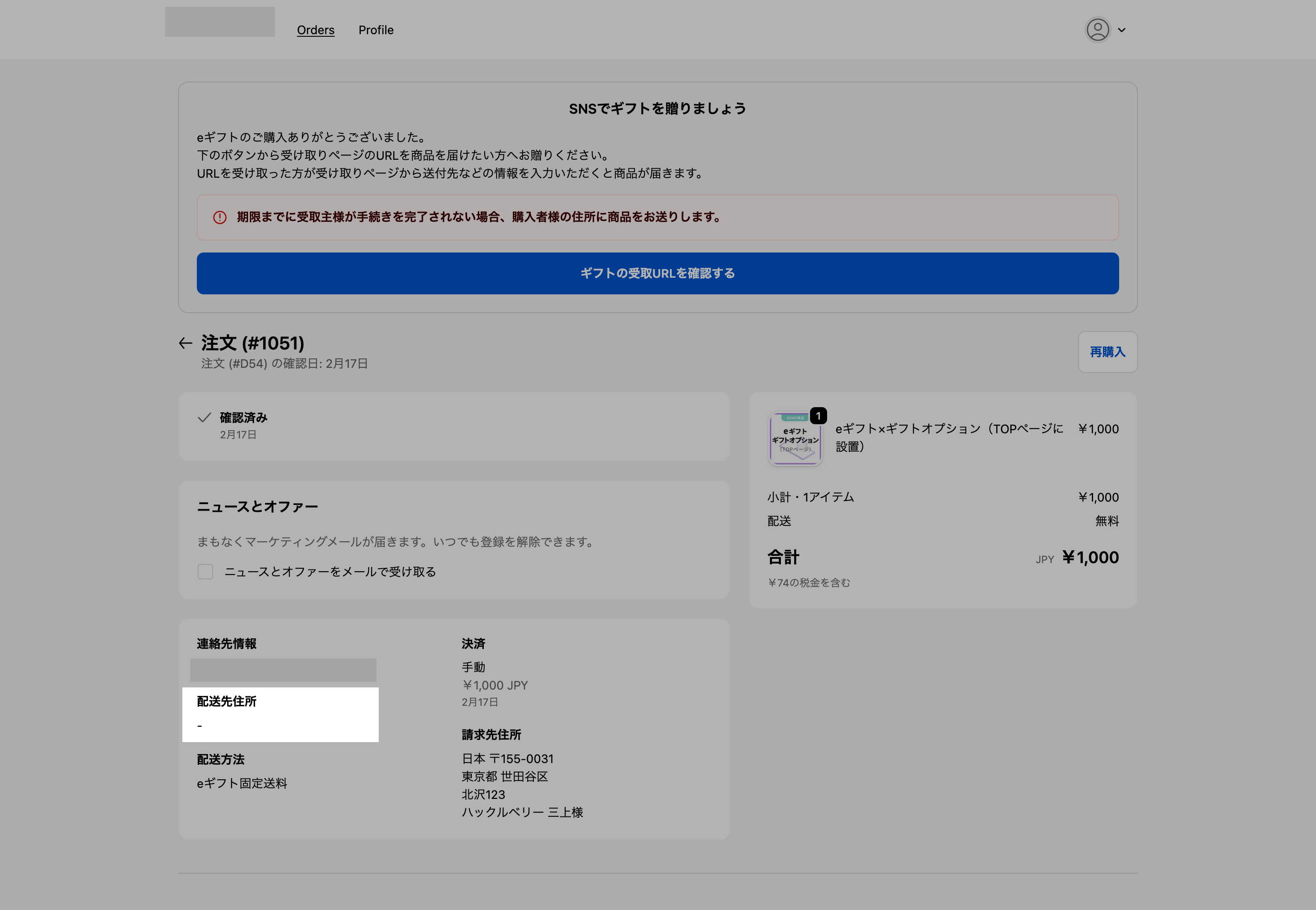Screen dimensions: 1316x910
Task: Click the 合計 ¥1,000 total amount
Action: click(x=1090, y=557)
